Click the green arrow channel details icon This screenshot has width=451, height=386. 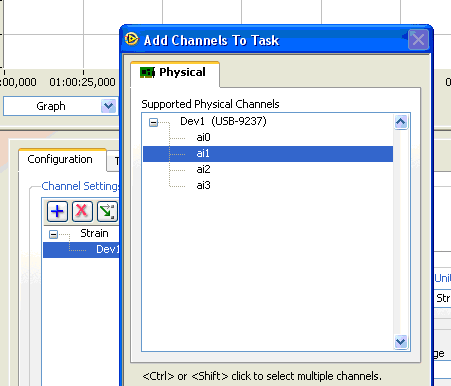tap(107, 211)
